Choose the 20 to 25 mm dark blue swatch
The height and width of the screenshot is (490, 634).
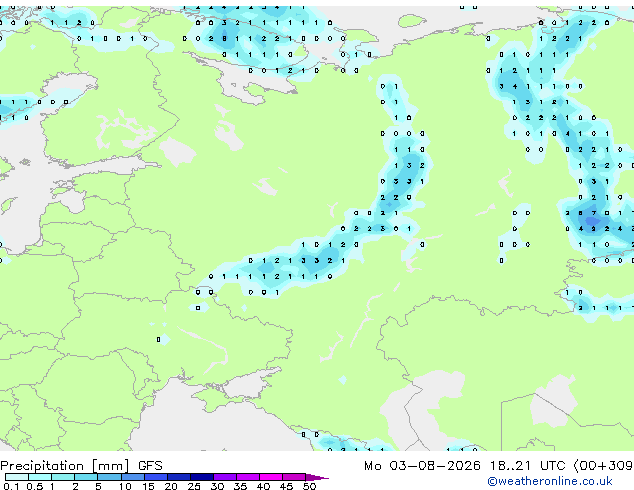click(179, 477)
